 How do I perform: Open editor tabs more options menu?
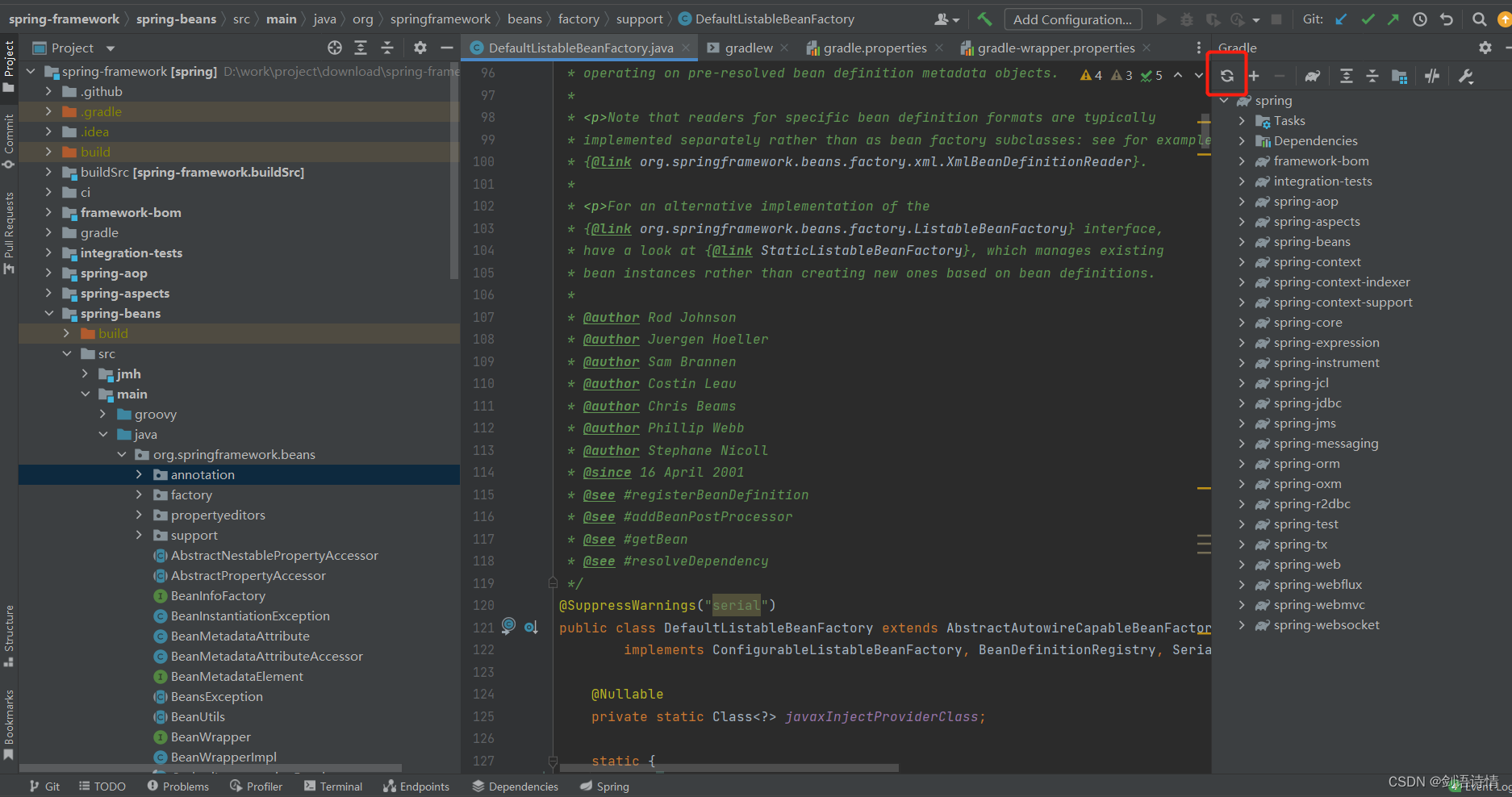pyautogui.click(x=1198, y=48)
